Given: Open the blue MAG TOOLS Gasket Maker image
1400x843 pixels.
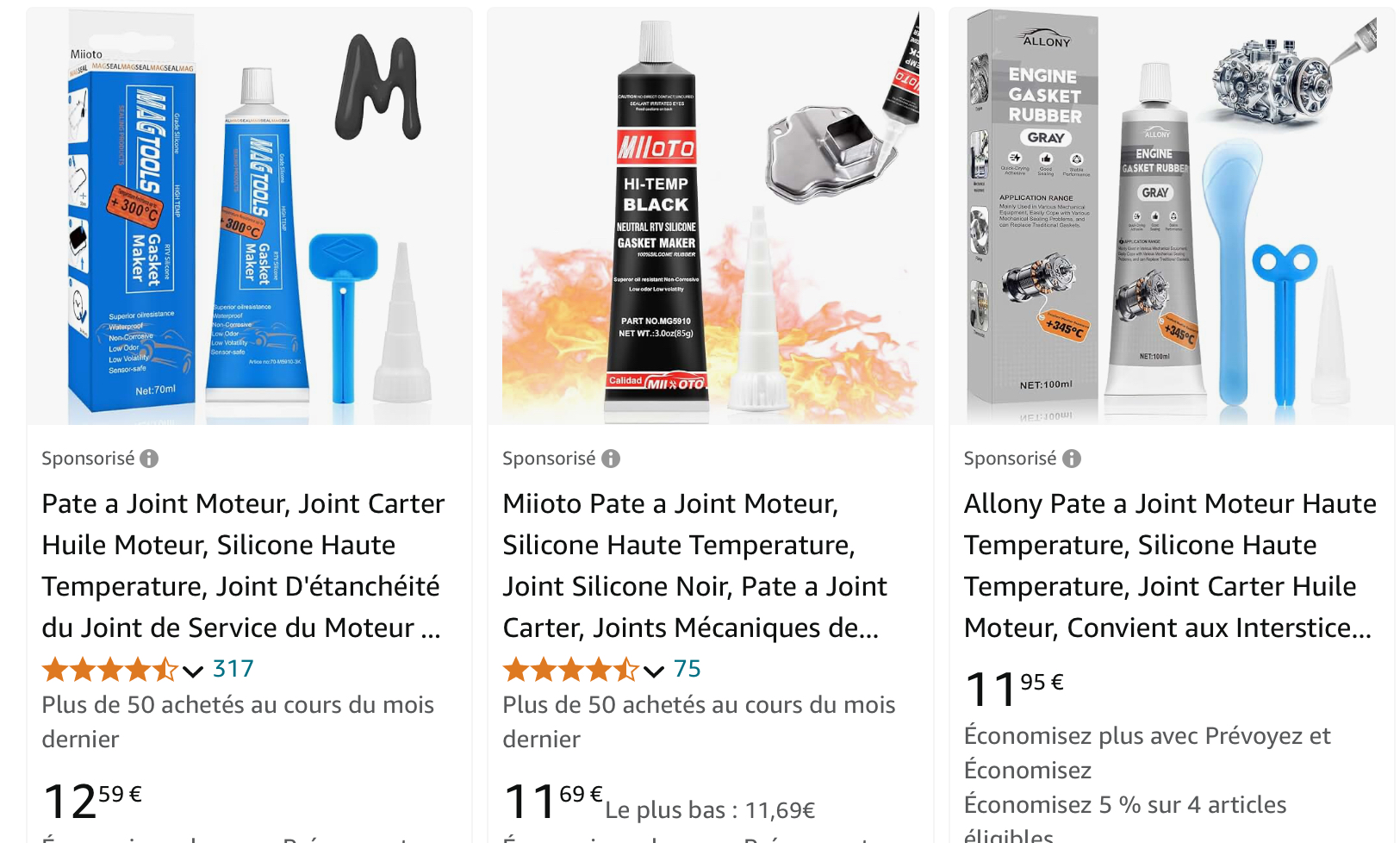Looking at the screenshot, I should [x=249, y=216].
